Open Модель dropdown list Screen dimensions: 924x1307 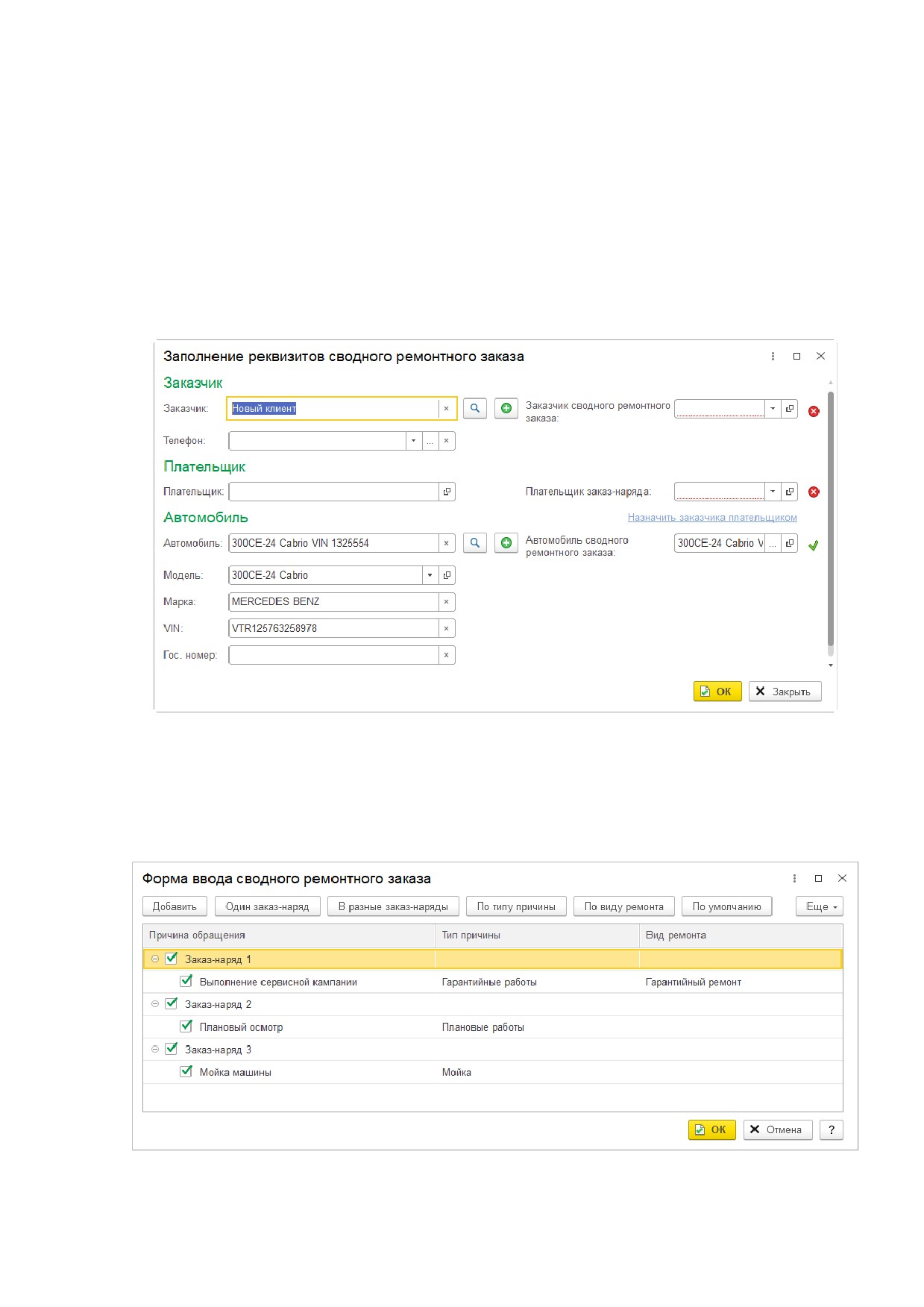(430, 575)
